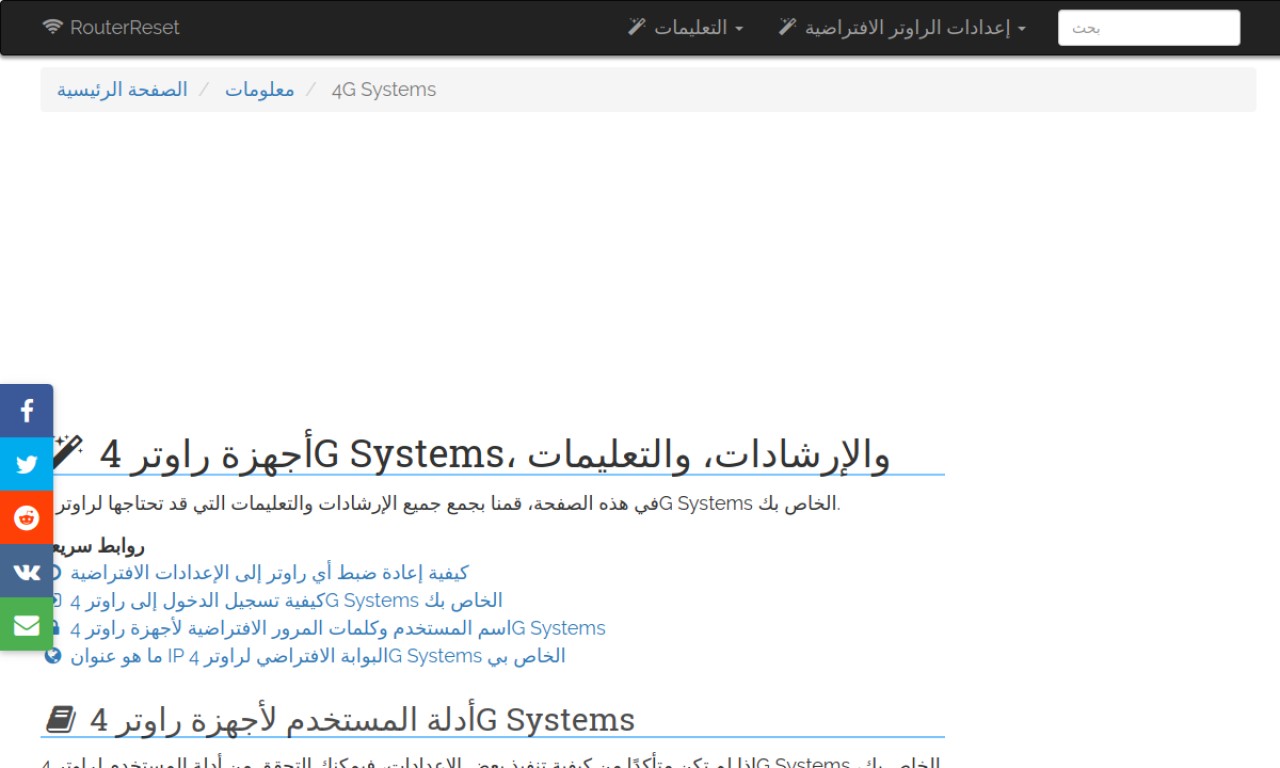1280x768 pixels.
Task: Open the router factory reset guide link
Action: pos(269,573)
